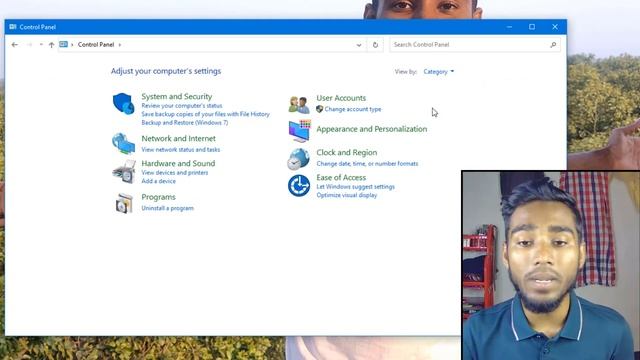Open the Clock and Region globe clock icon

tap(298, 159)
